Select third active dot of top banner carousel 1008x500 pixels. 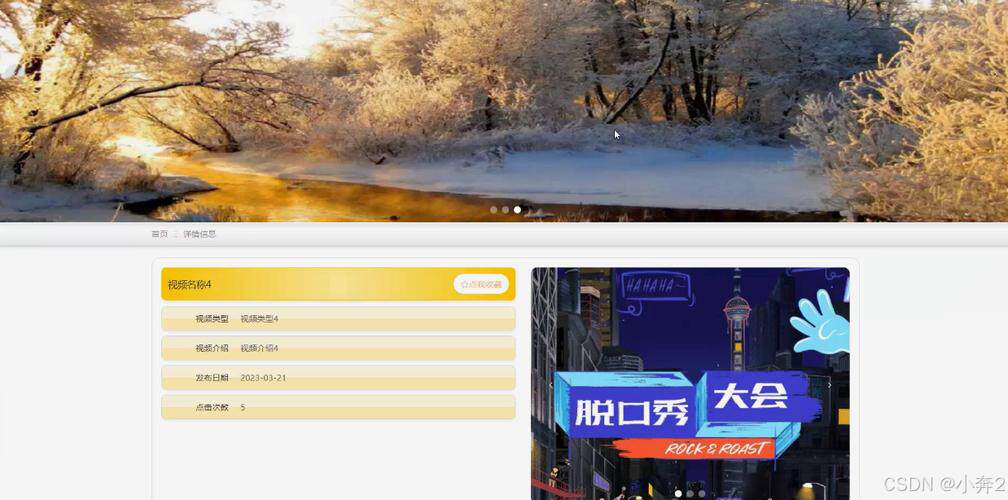coord(518,210)
